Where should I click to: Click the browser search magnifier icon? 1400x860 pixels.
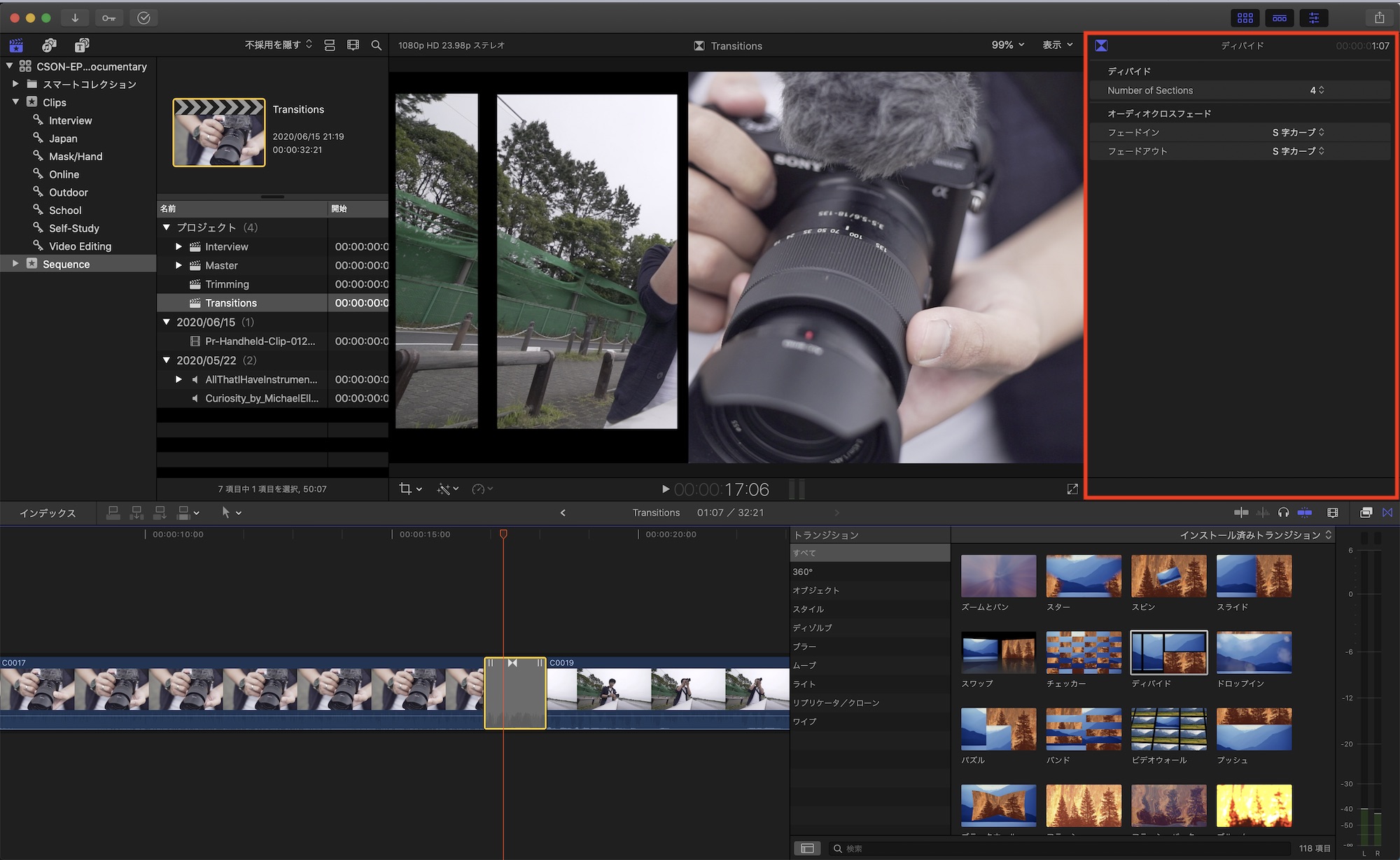(376, 45)
